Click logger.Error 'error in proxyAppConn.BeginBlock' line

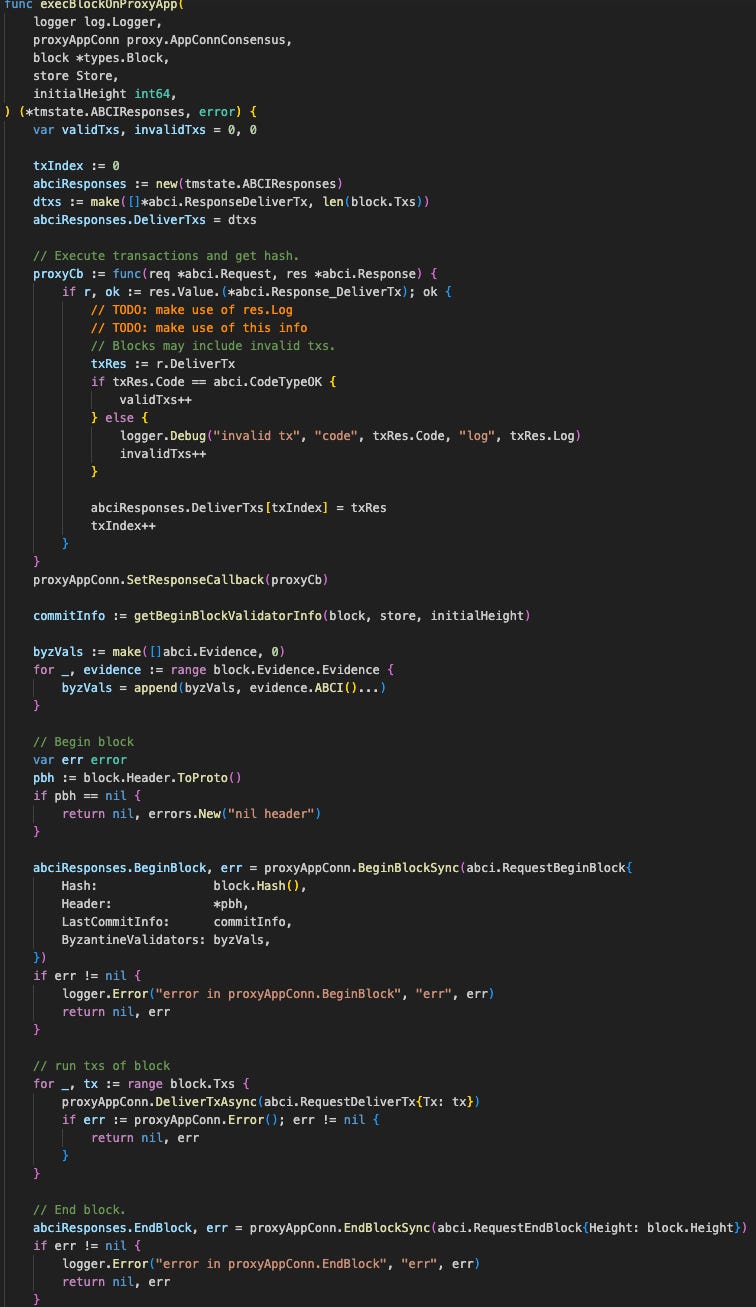point(278,993)
